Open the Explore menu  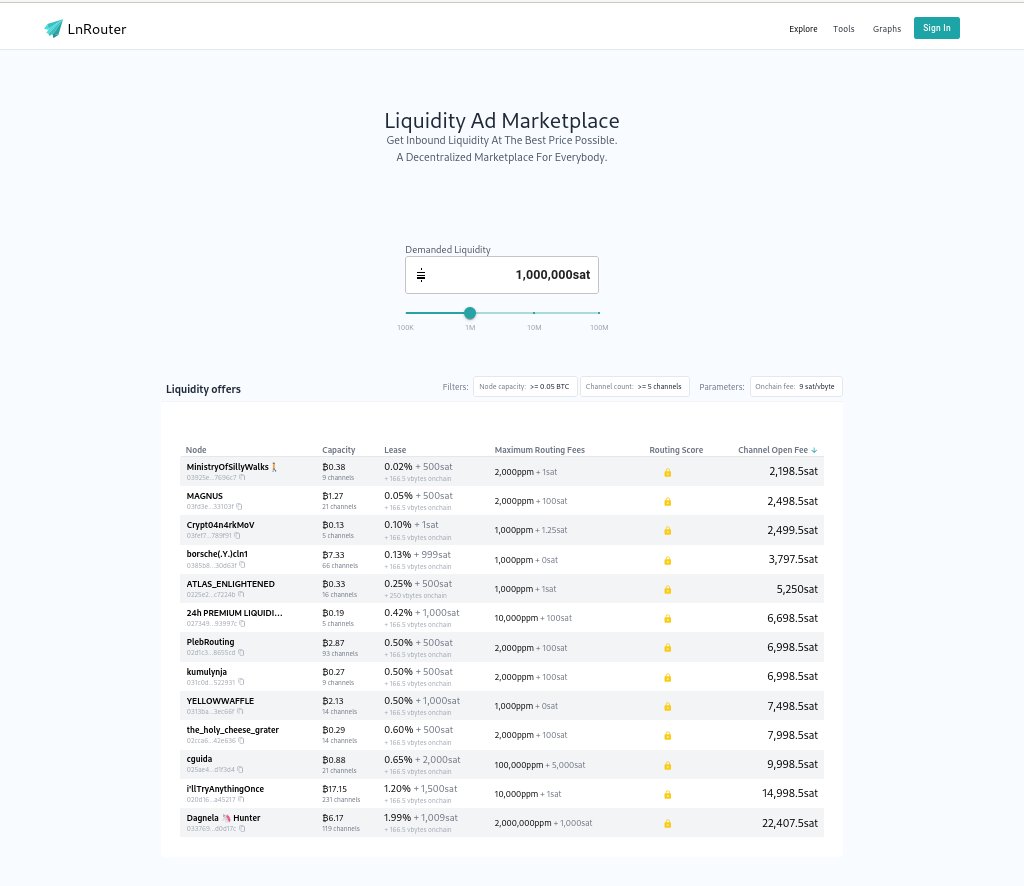(x=803, y=29)
